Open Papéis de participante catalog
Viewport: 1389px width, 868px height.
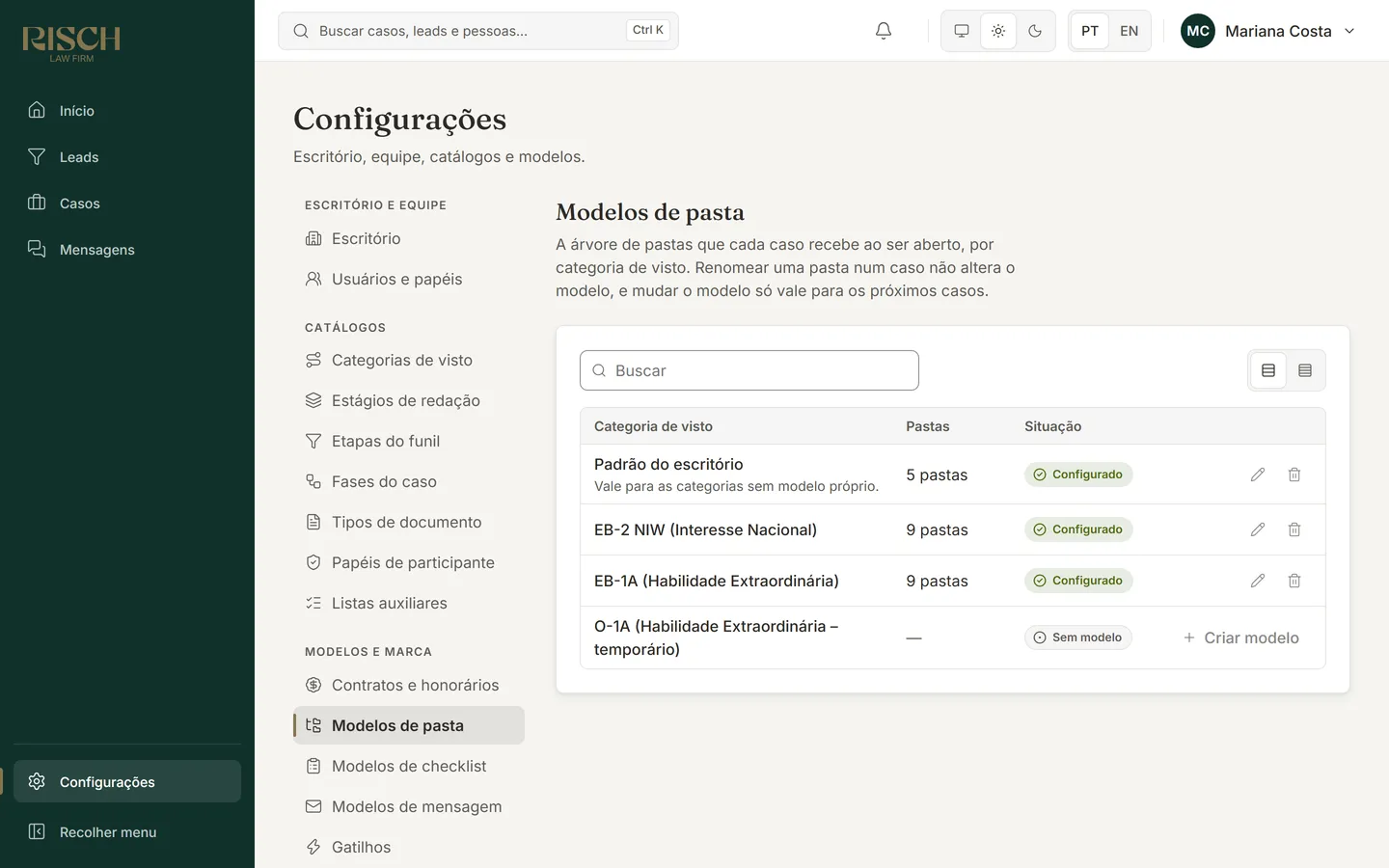[x=409, y=562]
